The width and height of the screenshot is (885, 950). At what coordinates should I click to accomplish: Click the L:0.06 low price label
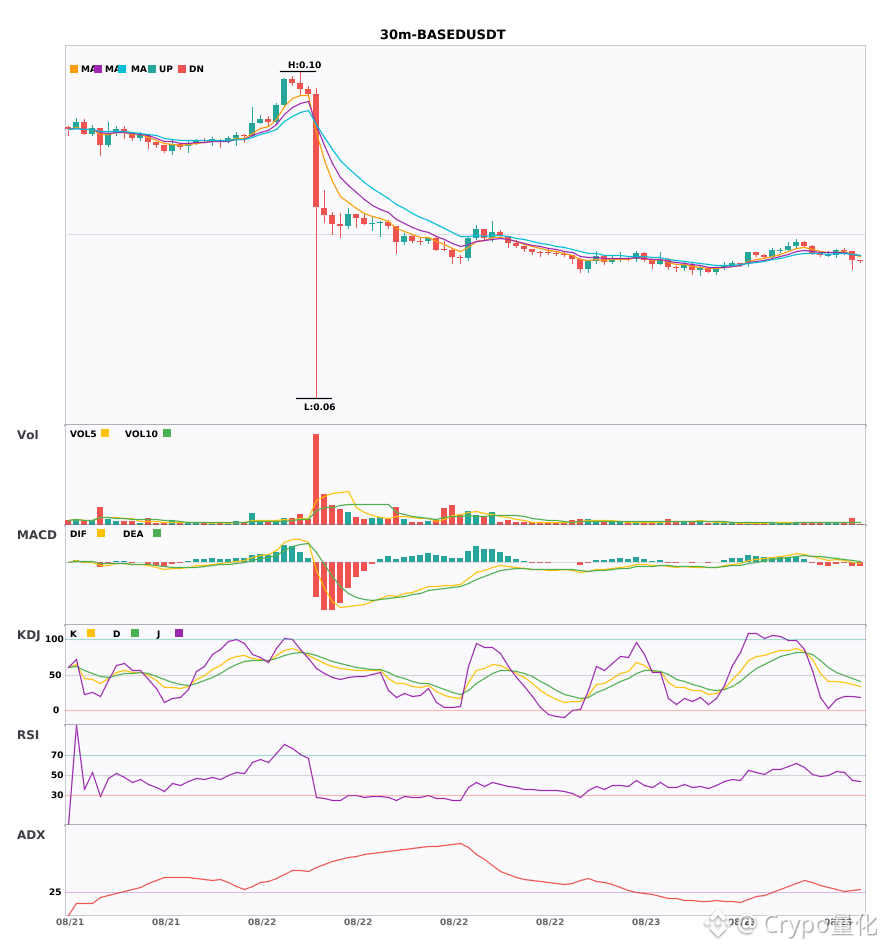tap(319, 407)
